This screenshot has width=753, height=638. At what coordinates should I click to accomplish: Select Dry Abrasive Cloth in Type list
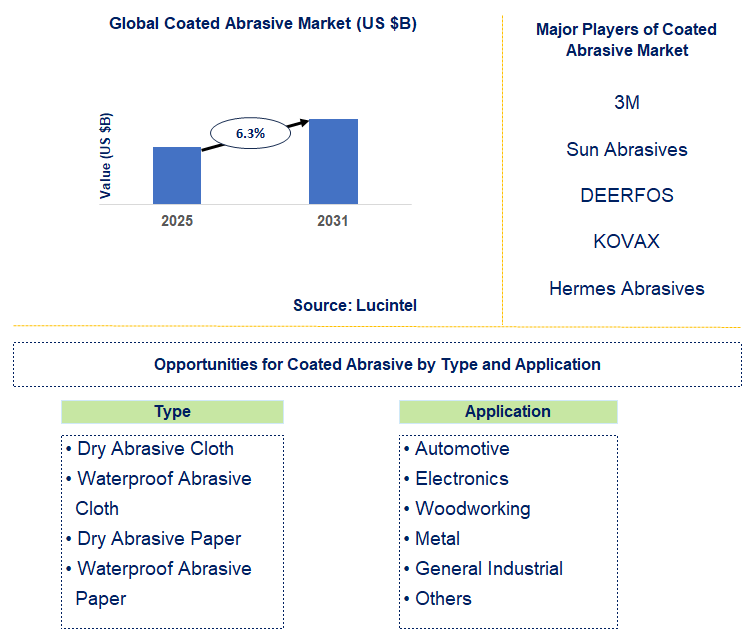pyautogui.click(x=155, y=449)
